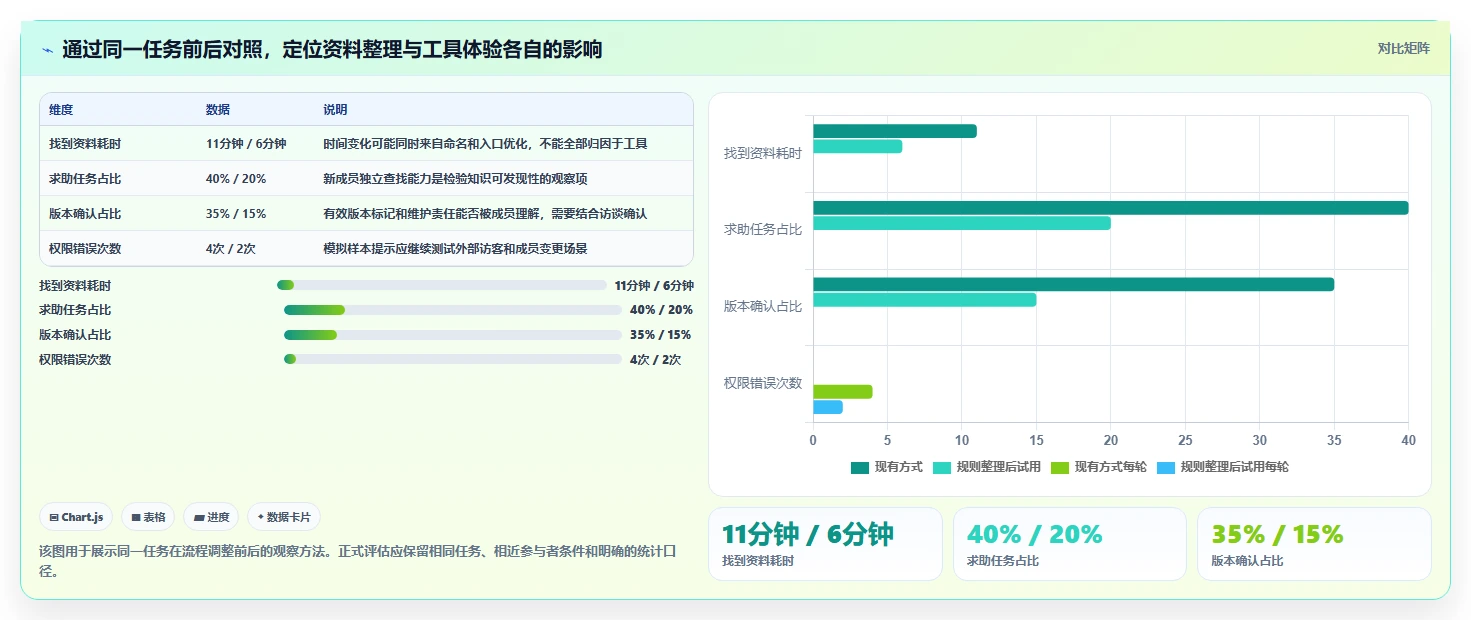Image resolution: width=1471 pixels, height=620 pixels.
Task: Click the 10 tick on the chart axis
Action: point(962,440)
